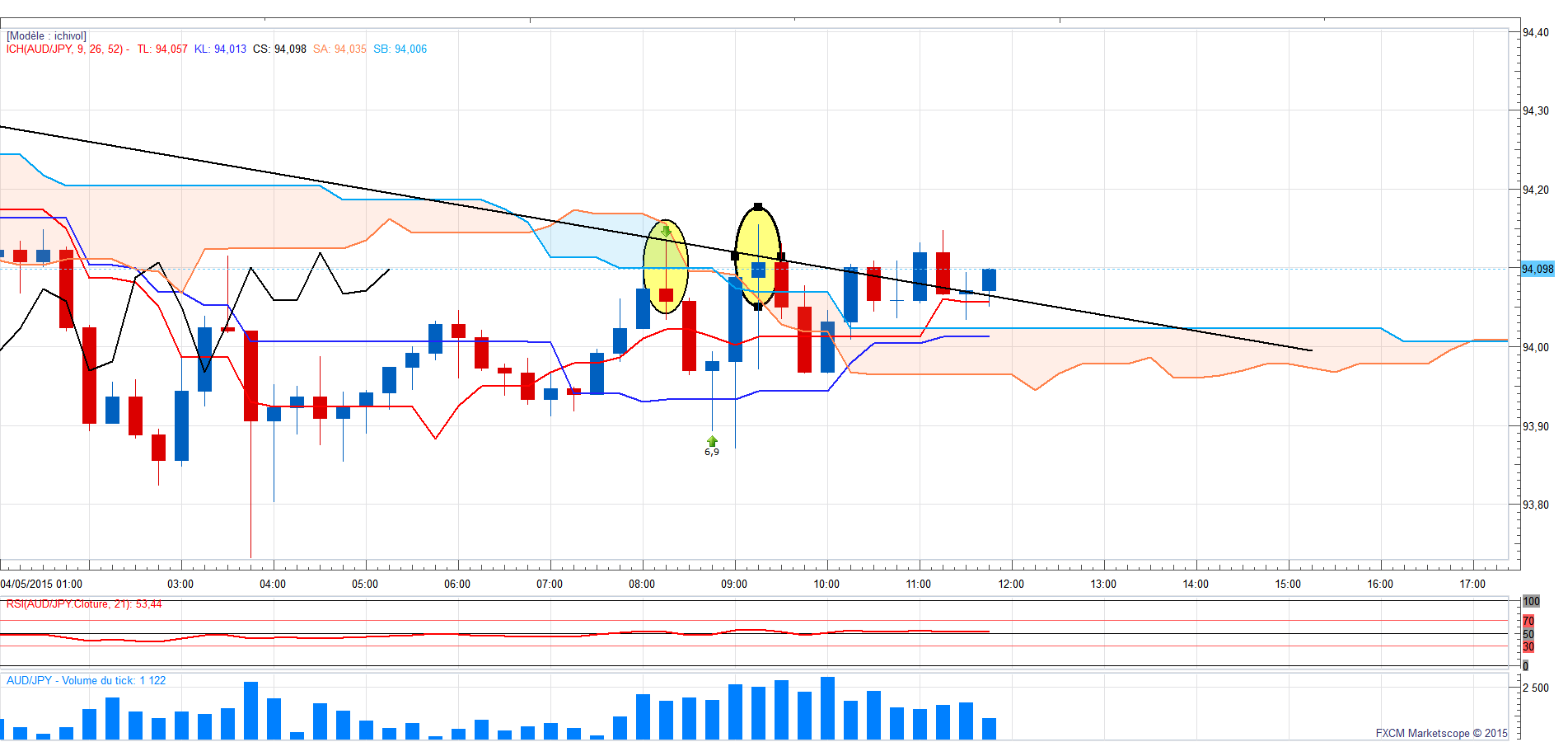Click the 94,30 price axis label
This screenshot has height=742, width=1568.
pyautogui.click(x=1535, y=111)
